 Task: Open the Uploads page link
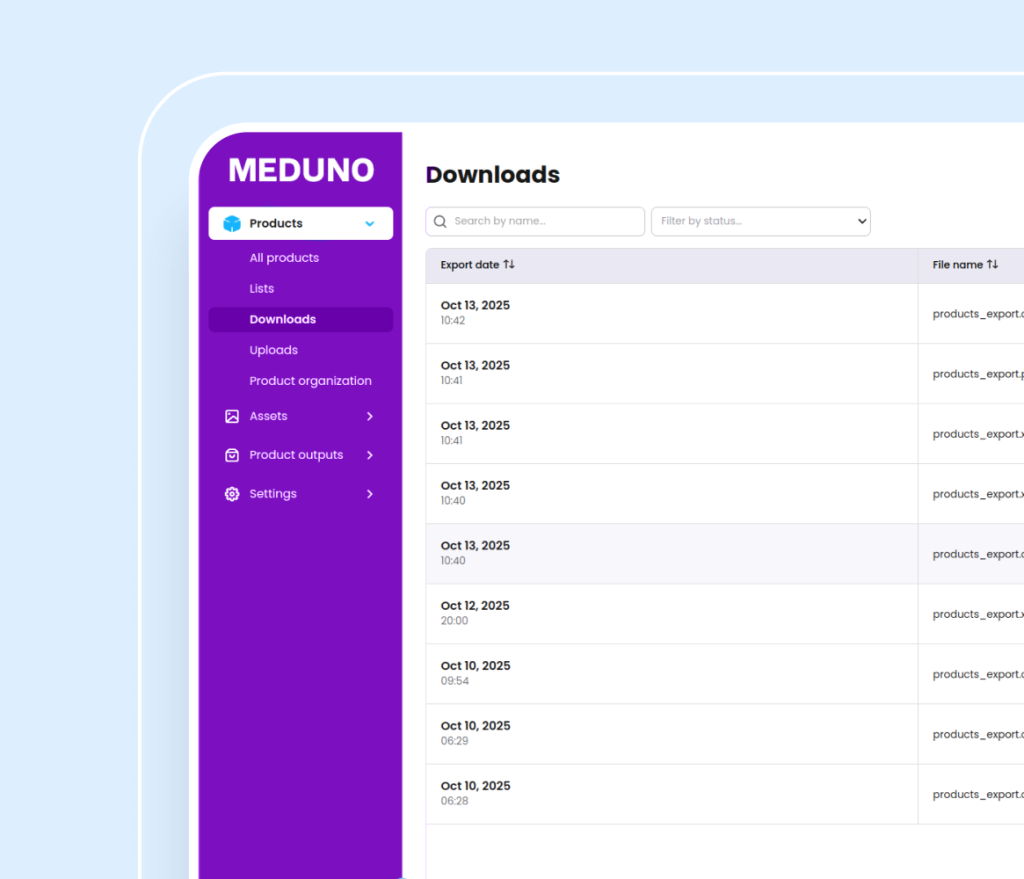274,351
